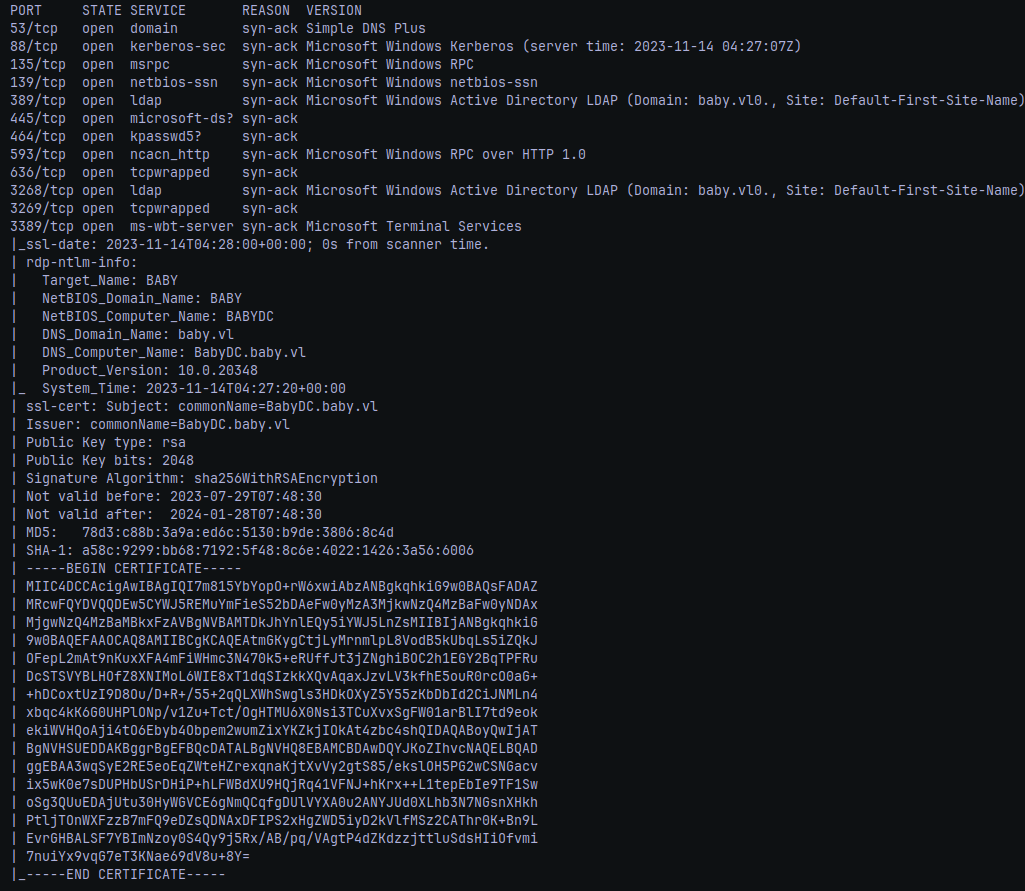Click the 53/tcp domain port line

click(x=218, y=29)
